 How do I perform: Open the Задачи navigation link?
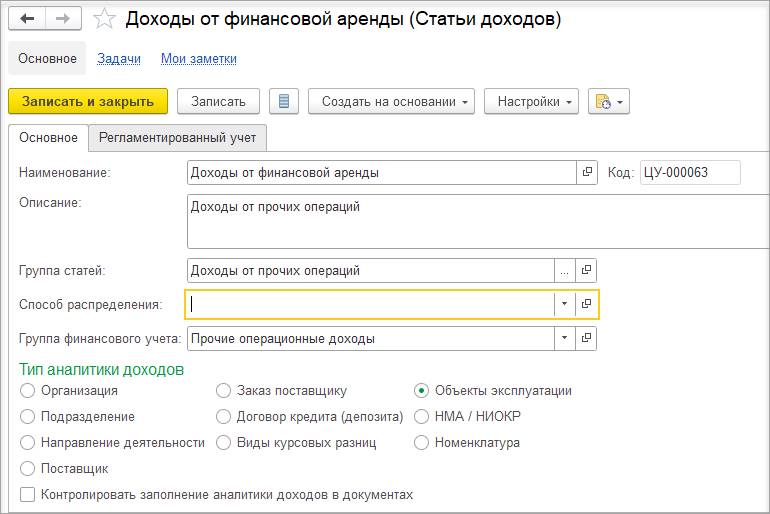coord(118,59)
